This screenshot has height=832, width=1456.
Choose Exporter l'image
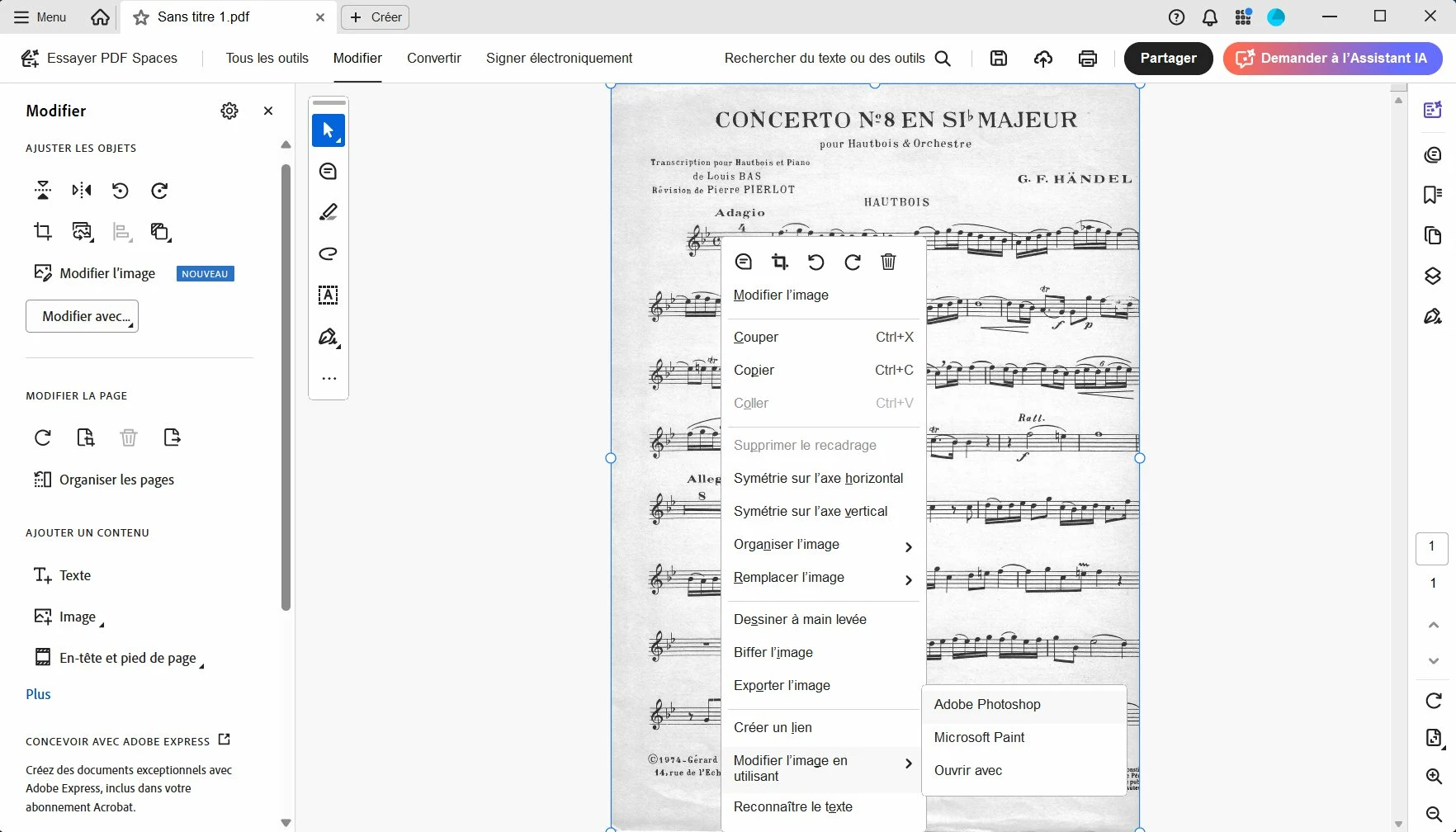(823, 686)
